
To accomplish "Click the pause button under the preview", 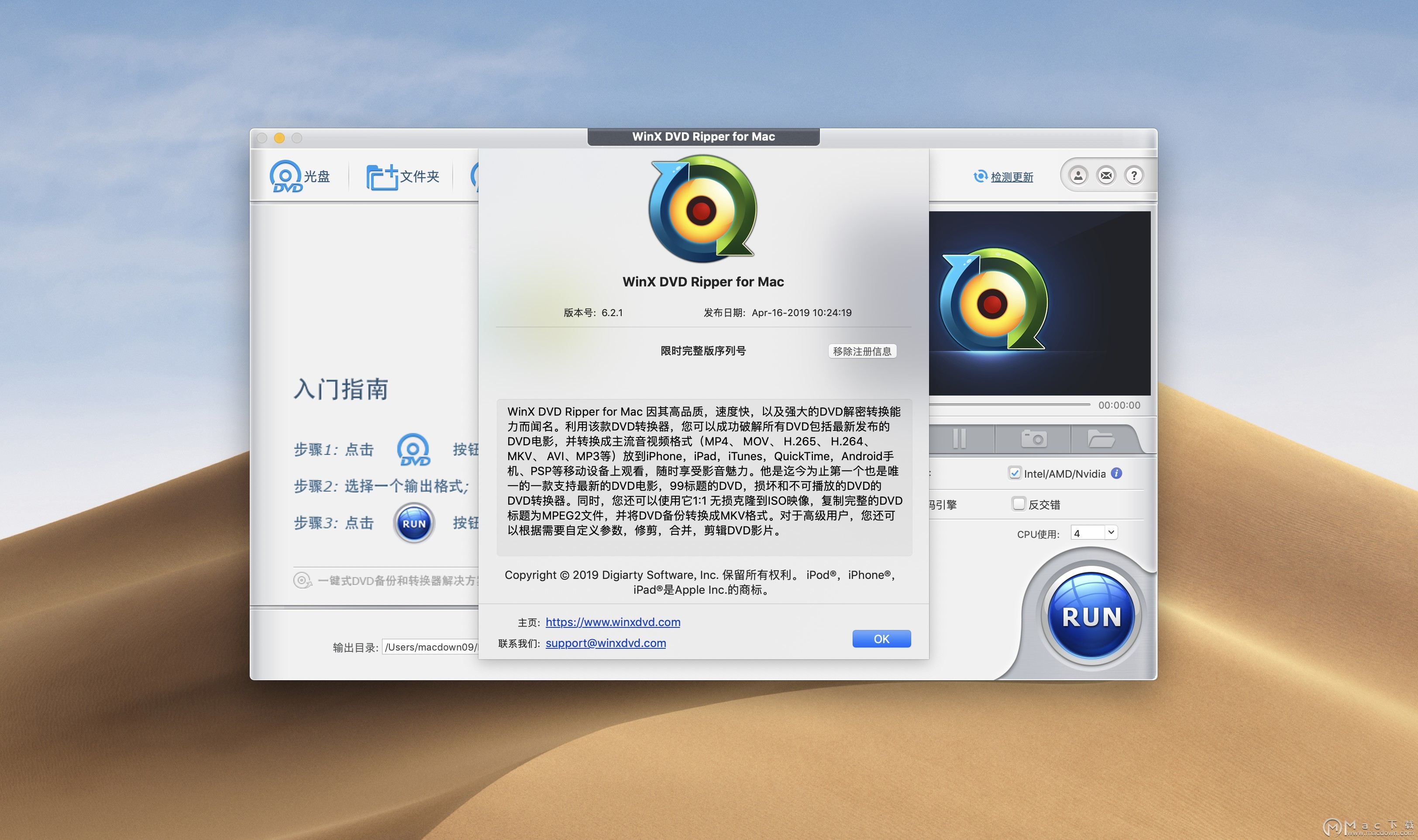I will (959, 439).
